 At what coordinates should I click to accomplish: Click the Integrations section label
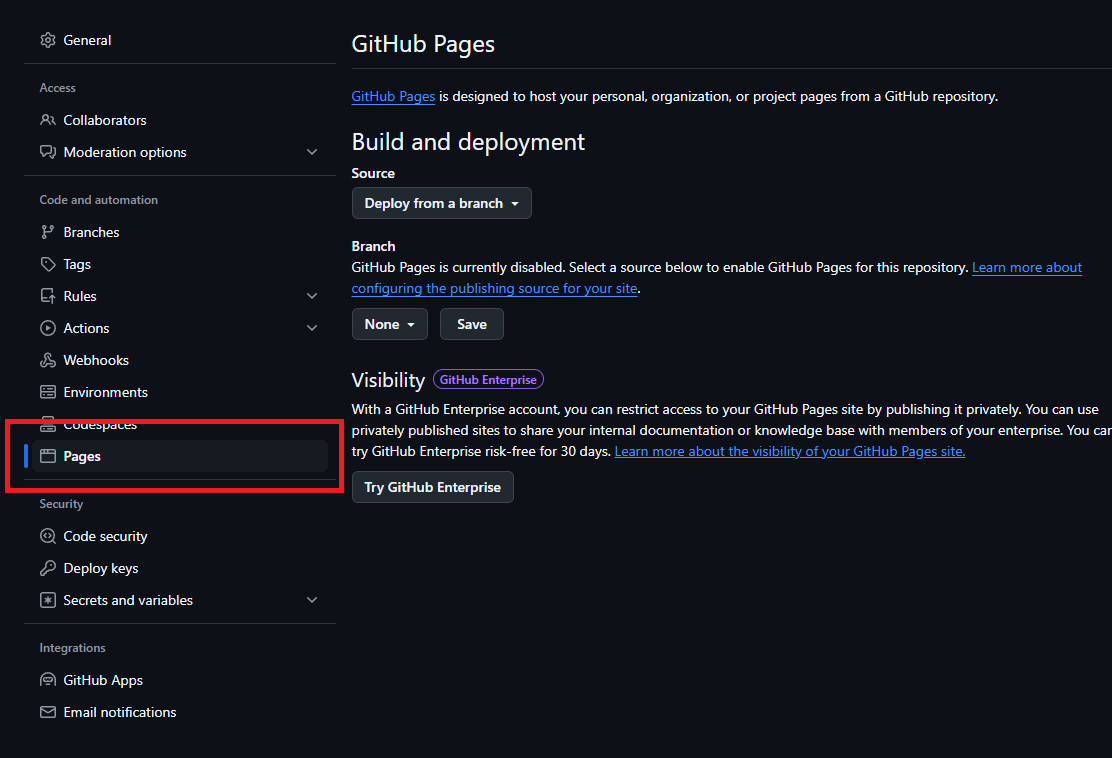[x=72, y=648]
